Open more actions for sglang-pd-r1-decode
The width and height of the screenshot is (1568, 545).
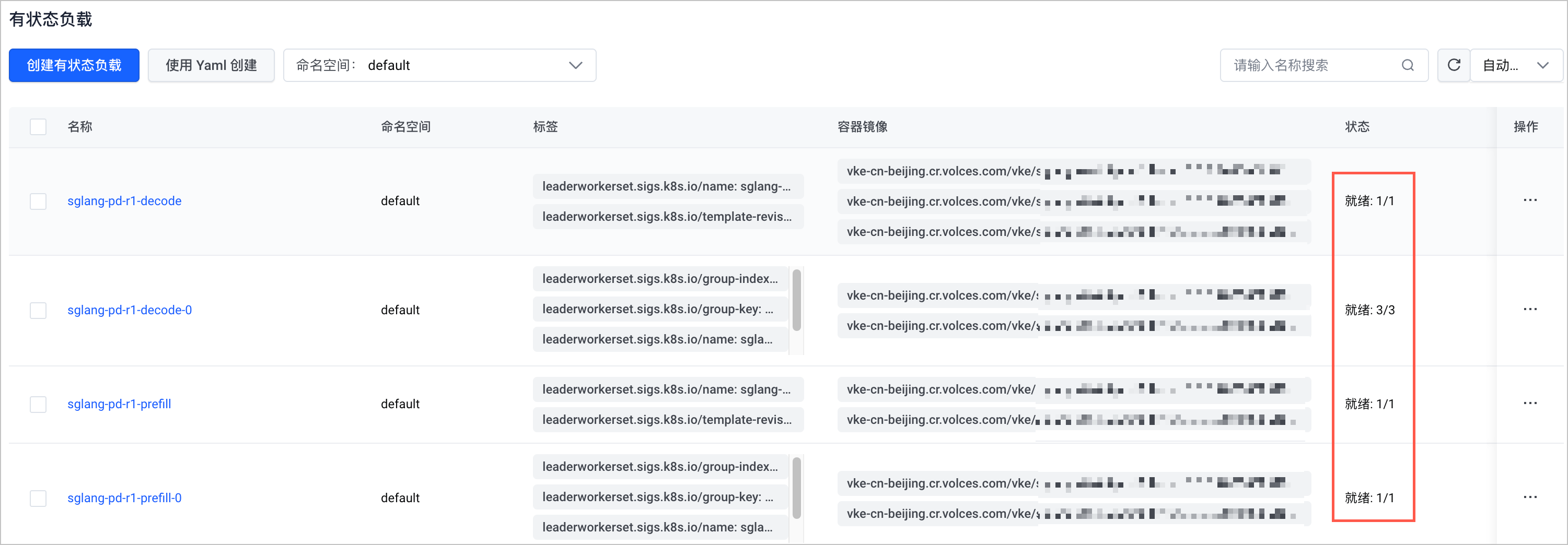[x=1530, y=200]
